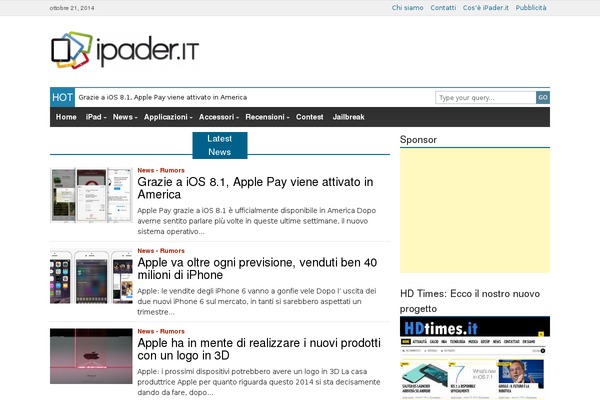600x400 pixels.
Task: Open article 'Apple va oltre ogni previsione'
Action: (257, 269)
